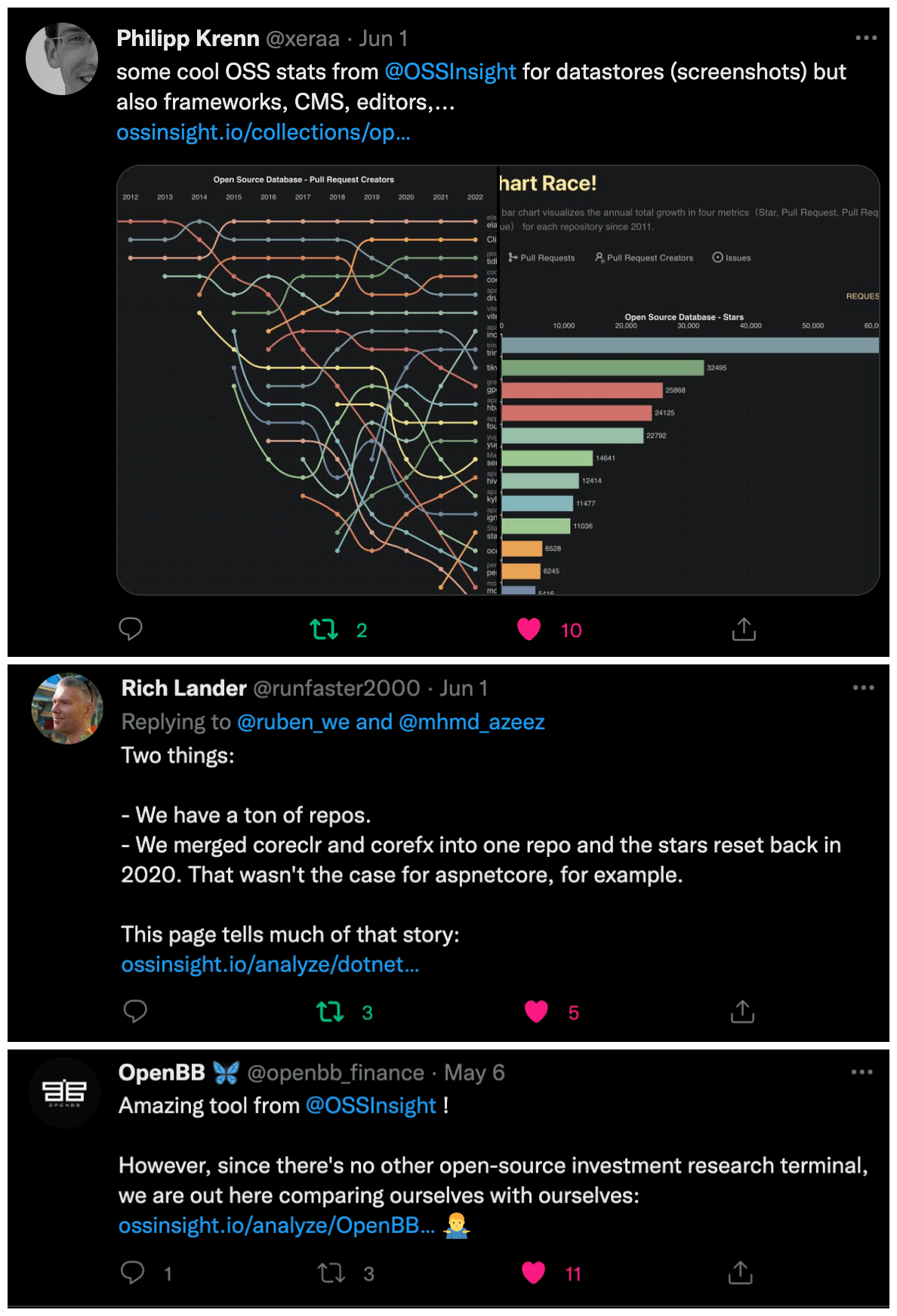Share Rich Lander's tweet
Screen dimensions: 897x1316
click(742, 1012)
